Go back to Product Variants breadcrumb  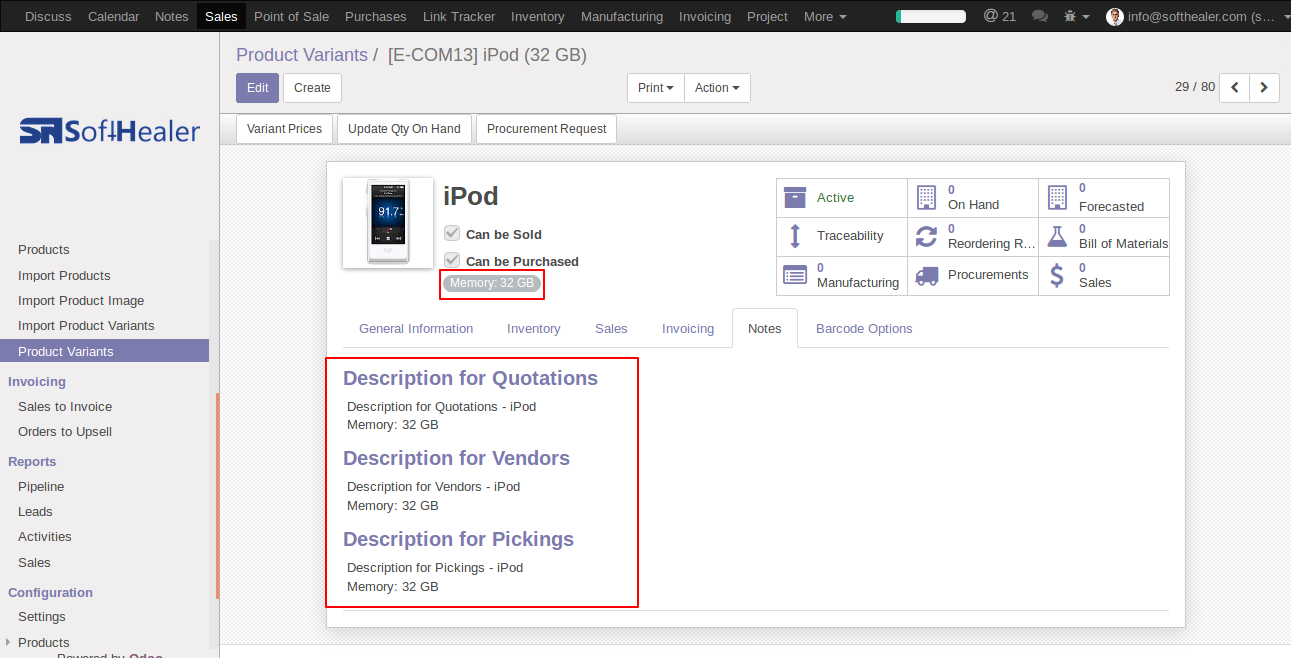point(301,55)
